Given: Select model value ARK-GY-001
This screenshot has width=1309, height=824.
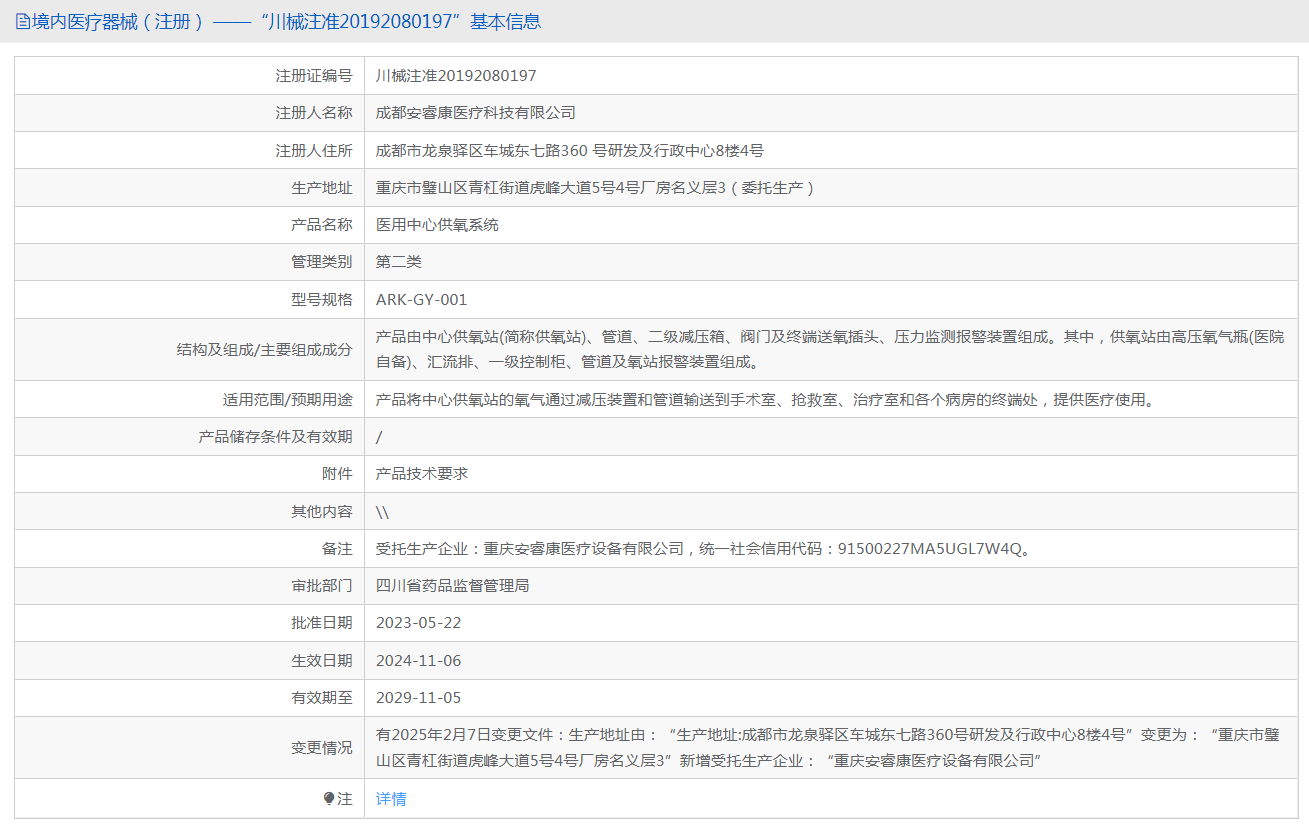Looking at the screenshot, I should [421, 300].
